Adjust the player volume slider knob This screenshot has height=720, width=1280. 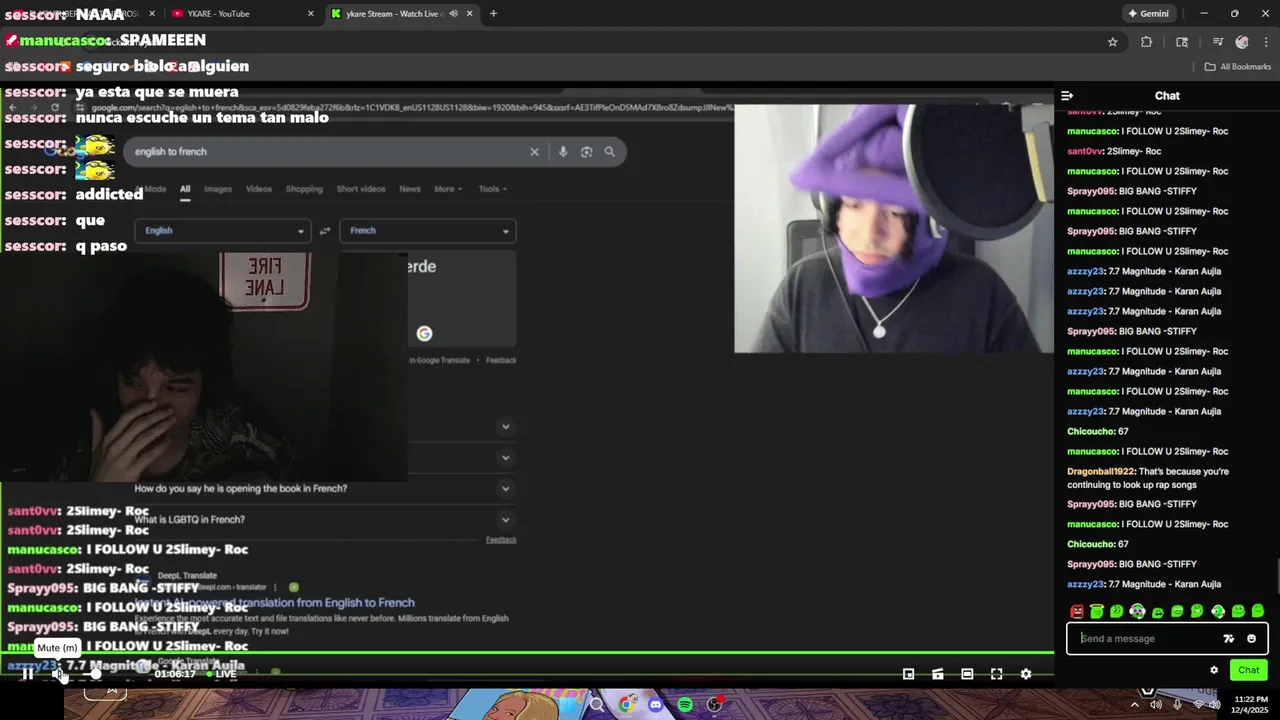(x=95, y=674)
